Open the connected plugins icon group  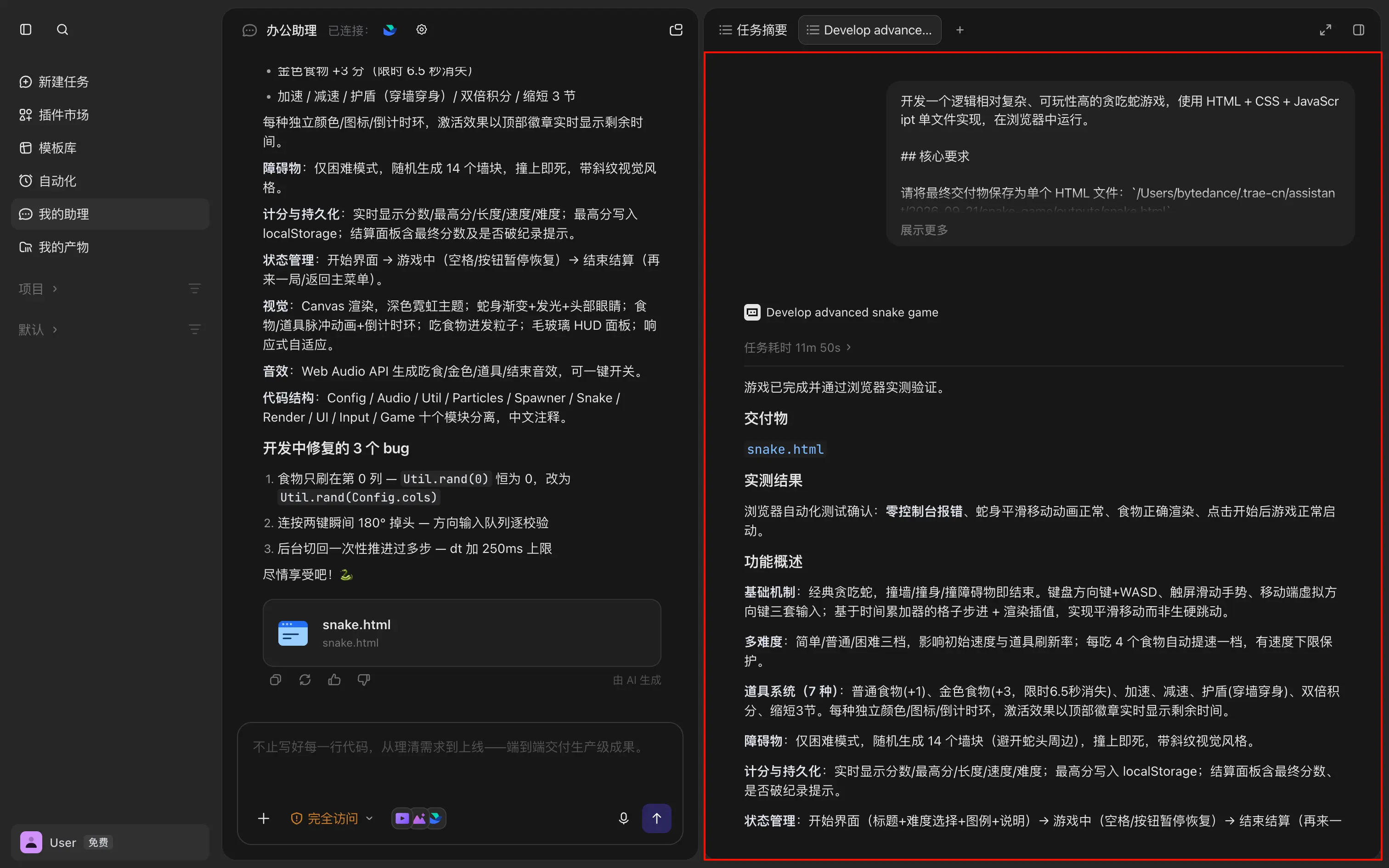click(418, 818)
